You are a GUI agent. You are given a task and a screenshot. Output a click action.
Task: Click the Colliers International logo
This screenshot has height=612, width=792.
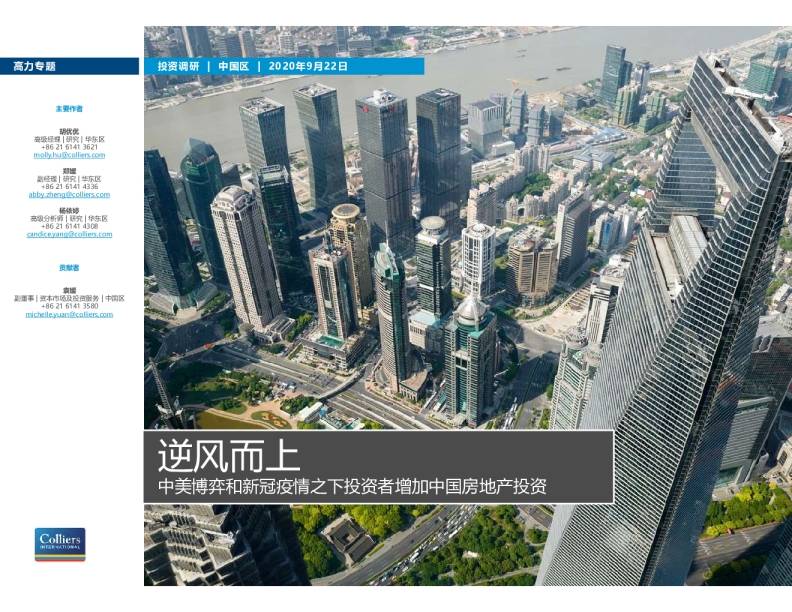point(60,545)
